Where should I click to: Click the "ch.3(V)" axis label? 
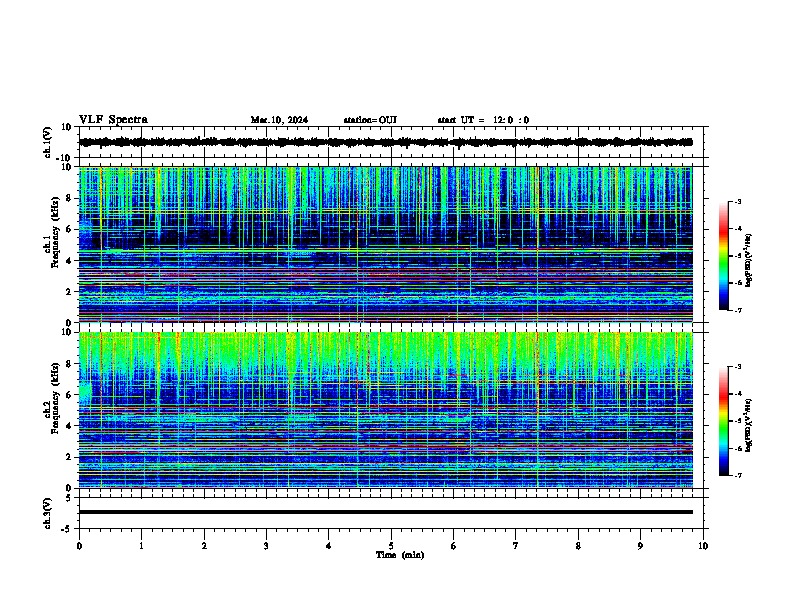(x=47, y=514)
